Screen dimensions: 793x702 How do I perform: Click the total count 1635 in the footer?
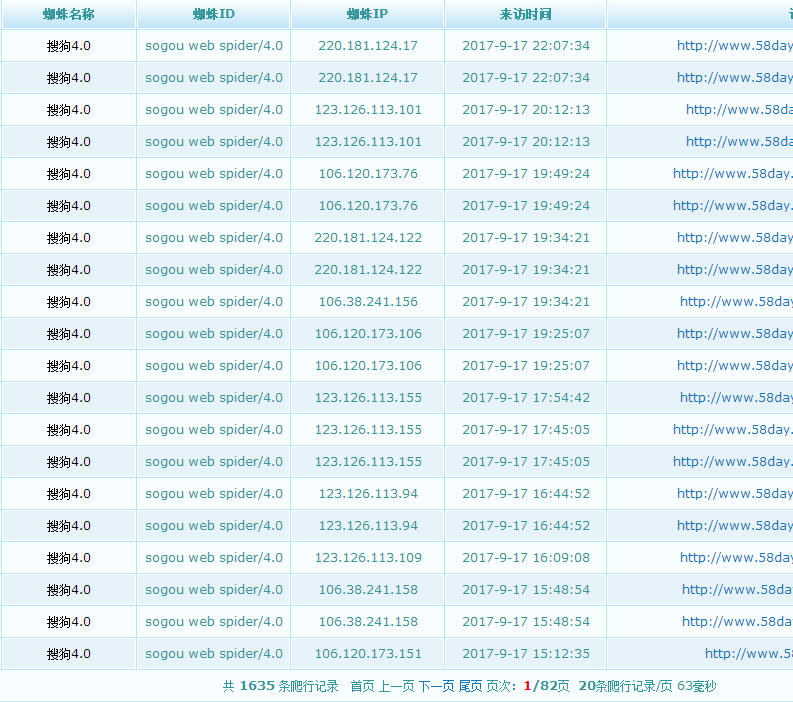click(x=257, y=686)
